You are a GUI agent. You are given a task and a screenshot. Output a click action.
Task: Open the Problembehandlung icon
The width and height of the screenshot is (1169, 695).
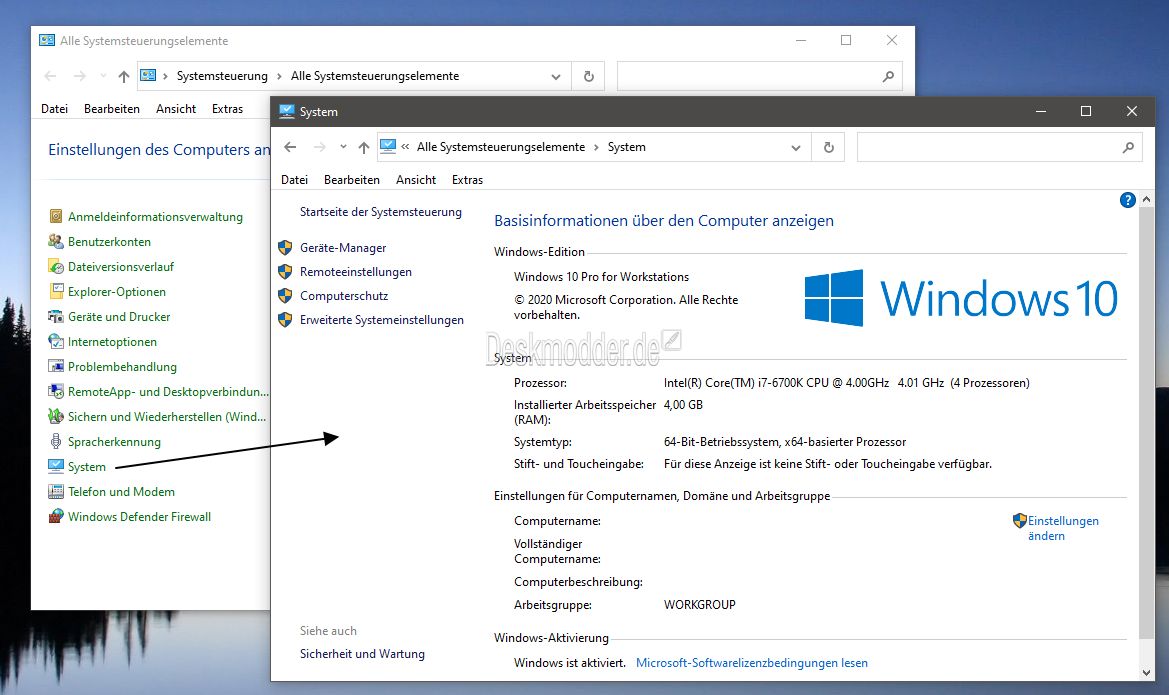click(56, 367)
